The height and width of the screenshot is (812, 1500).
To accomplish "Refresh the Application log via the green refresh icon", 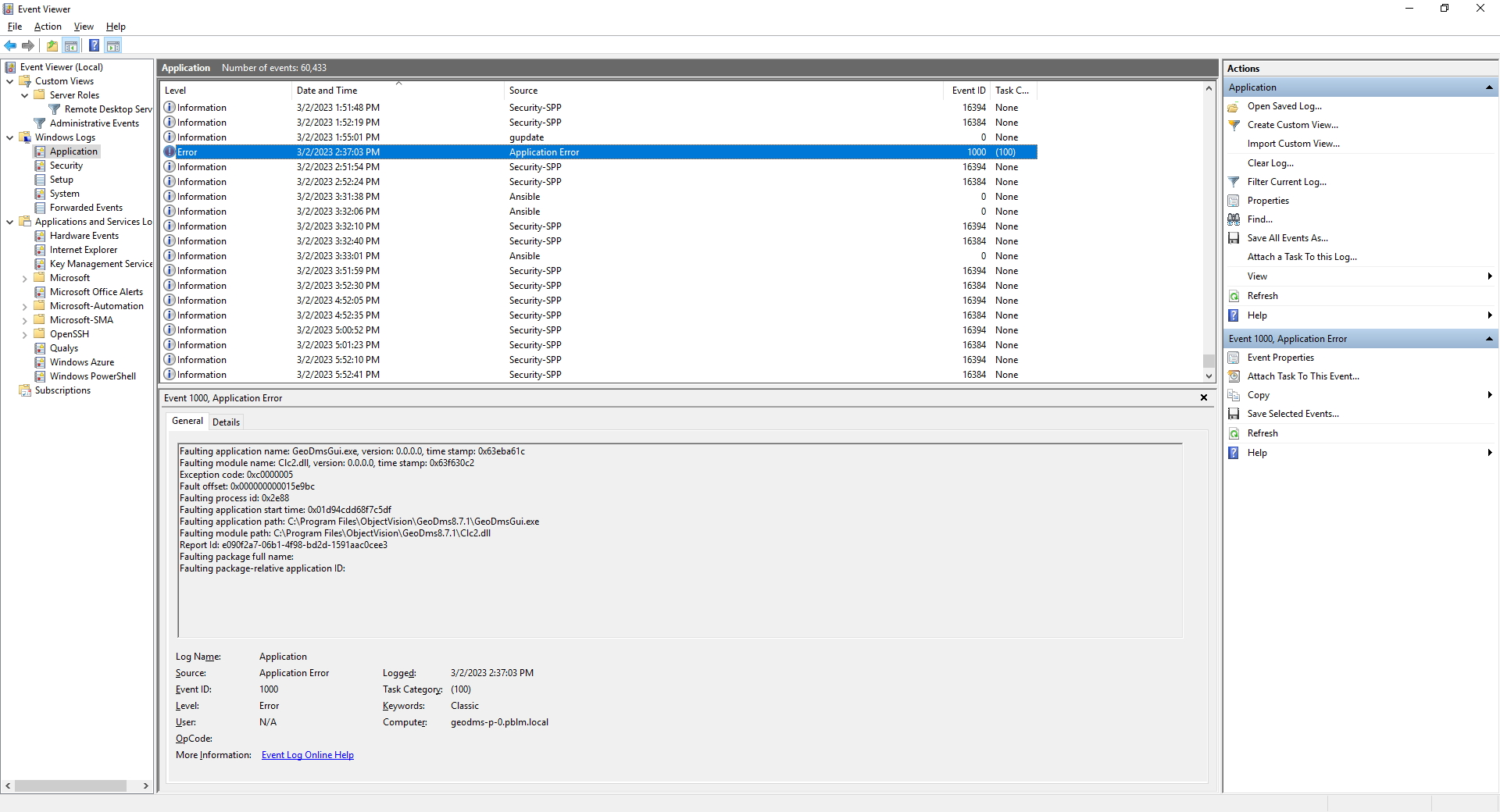I will pos(1234,296).
